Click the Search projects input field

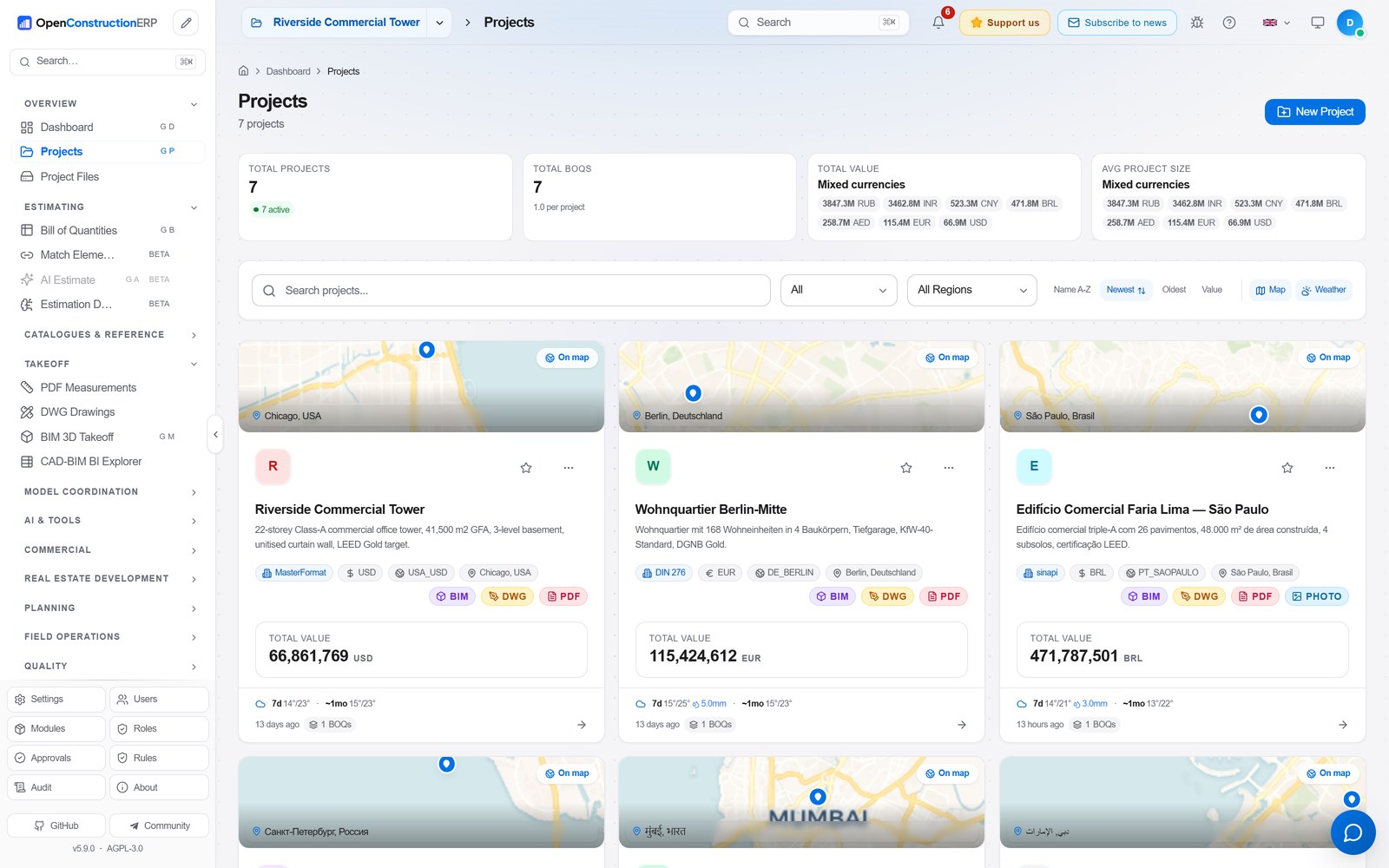coord(510,290)
